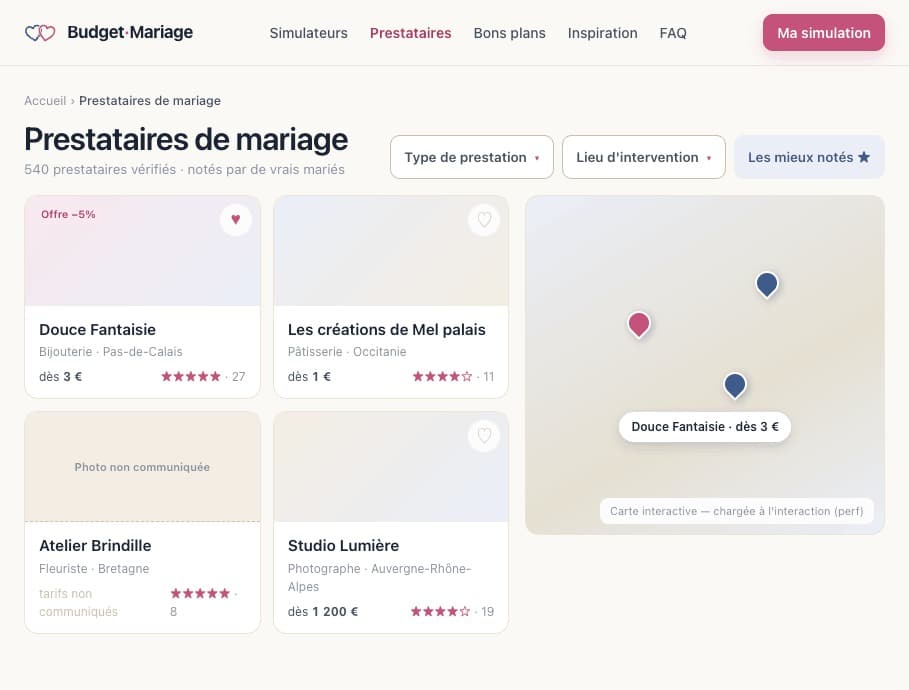
Task: Click tarifs non communiqués text
Action: click(x=78, y=602)
